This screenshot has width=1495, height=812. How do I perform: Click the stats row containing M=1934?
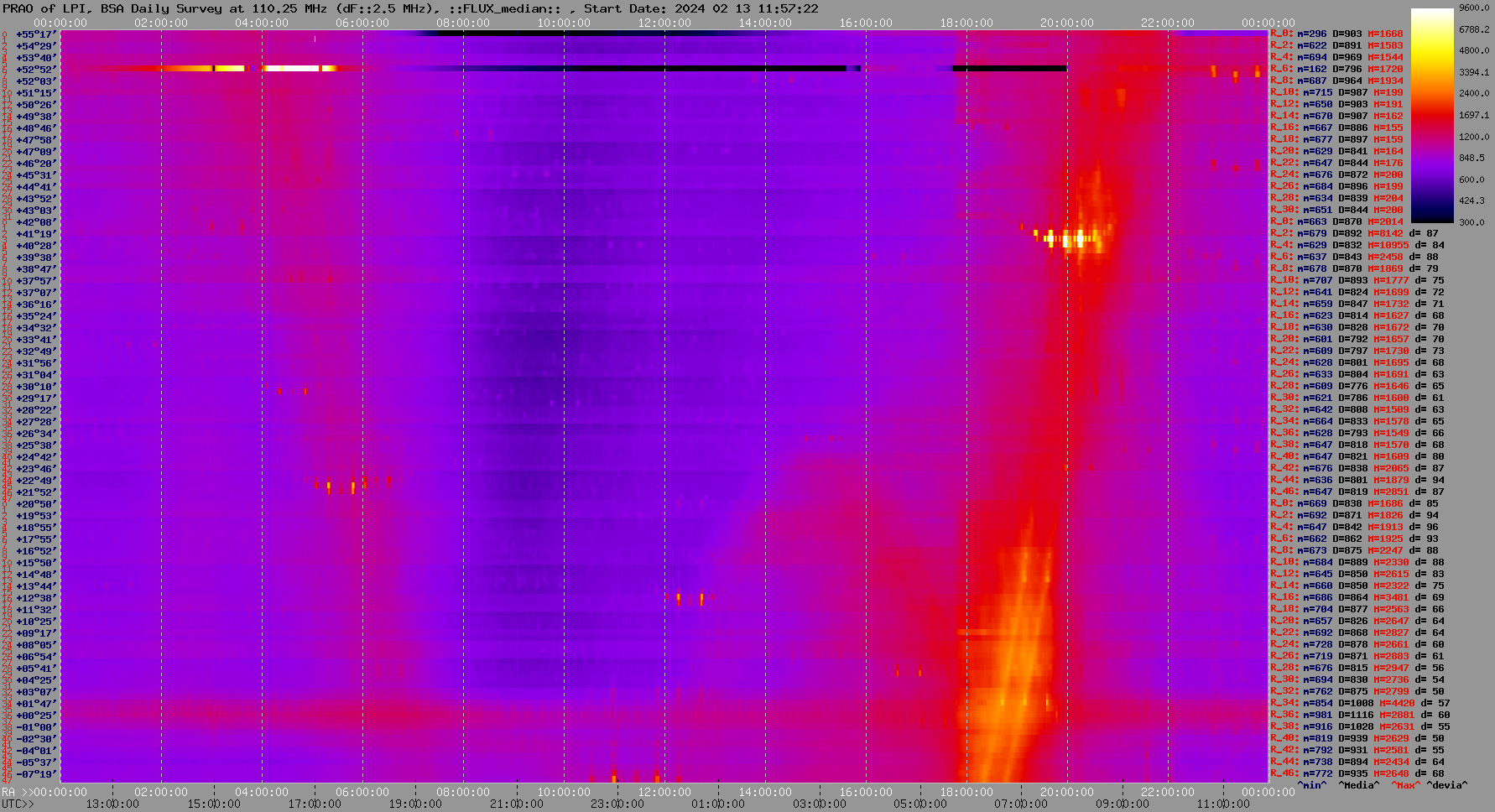pos(1336,81)
